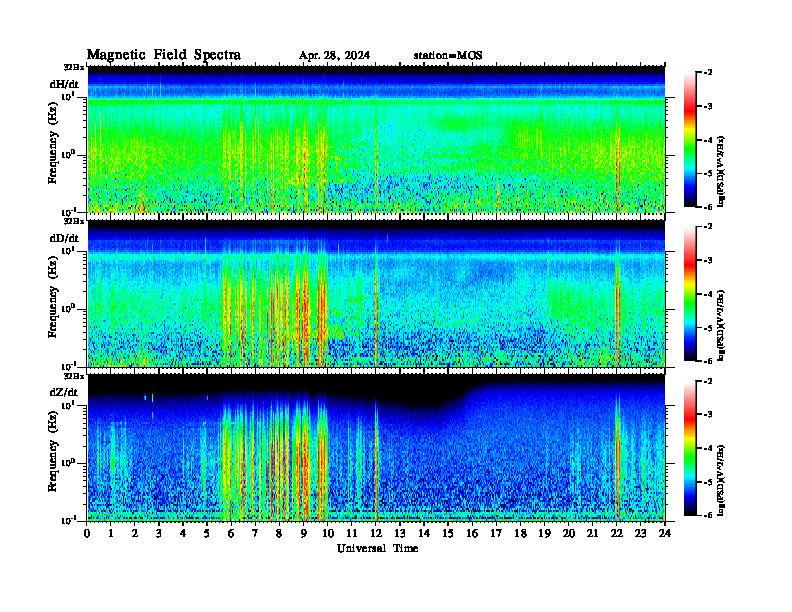
Task: Click the "Magnetic Field Spectra" plot title
Action: pyautogui.click(x=164, y=55)
